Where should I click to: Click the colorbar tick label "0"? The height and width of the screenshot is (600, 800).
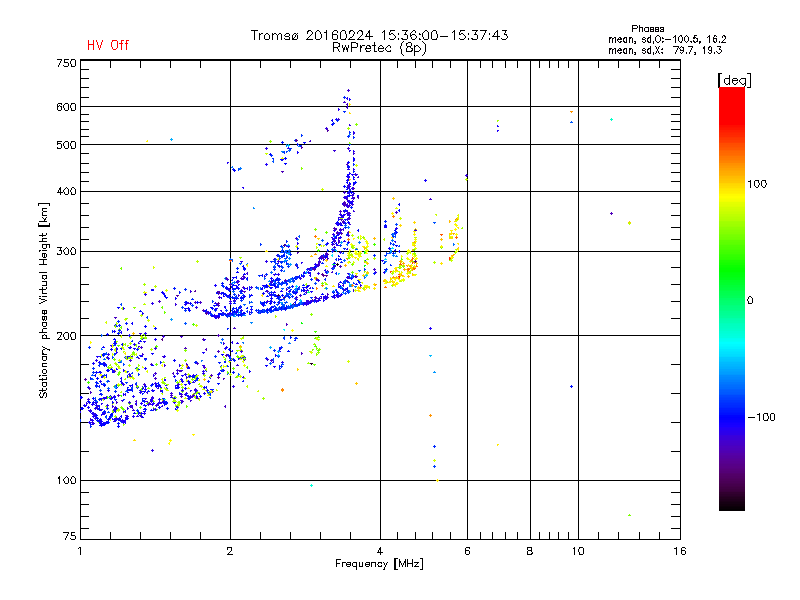tap(750, 301)
